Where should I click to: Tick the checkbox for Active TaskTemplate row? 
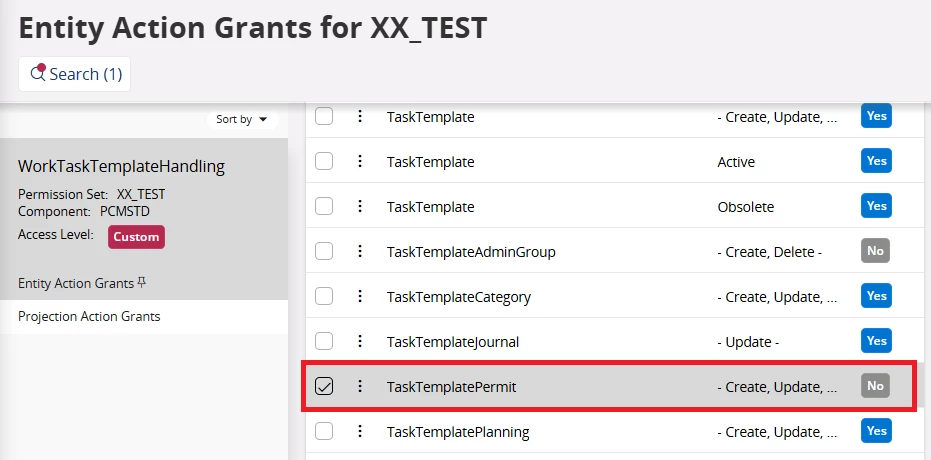tap(324, 161)
